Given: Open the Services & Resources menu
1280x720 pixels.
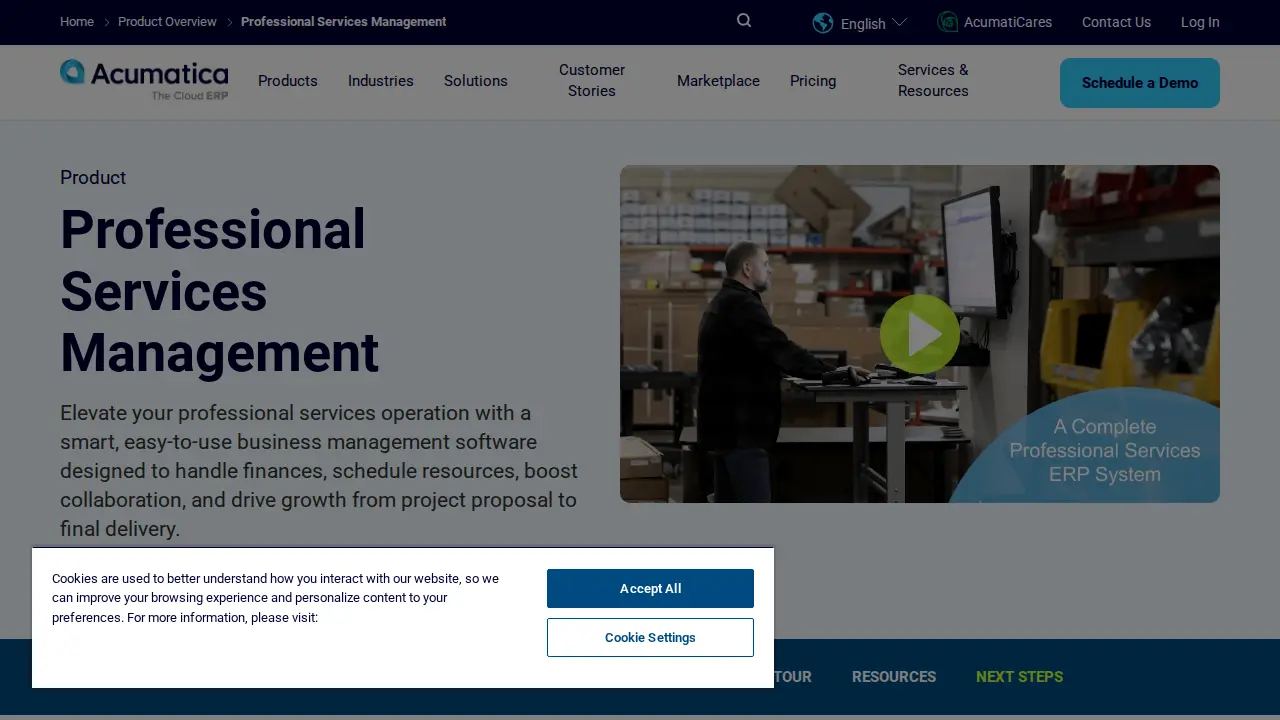Looking at the screenshot, I should (933, 80).
